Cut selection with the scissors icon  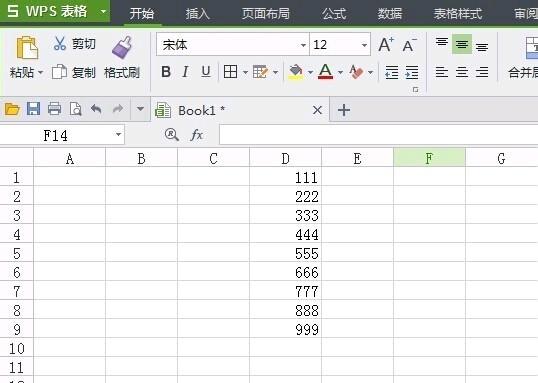pyautogui.click(x=60, y=44)
